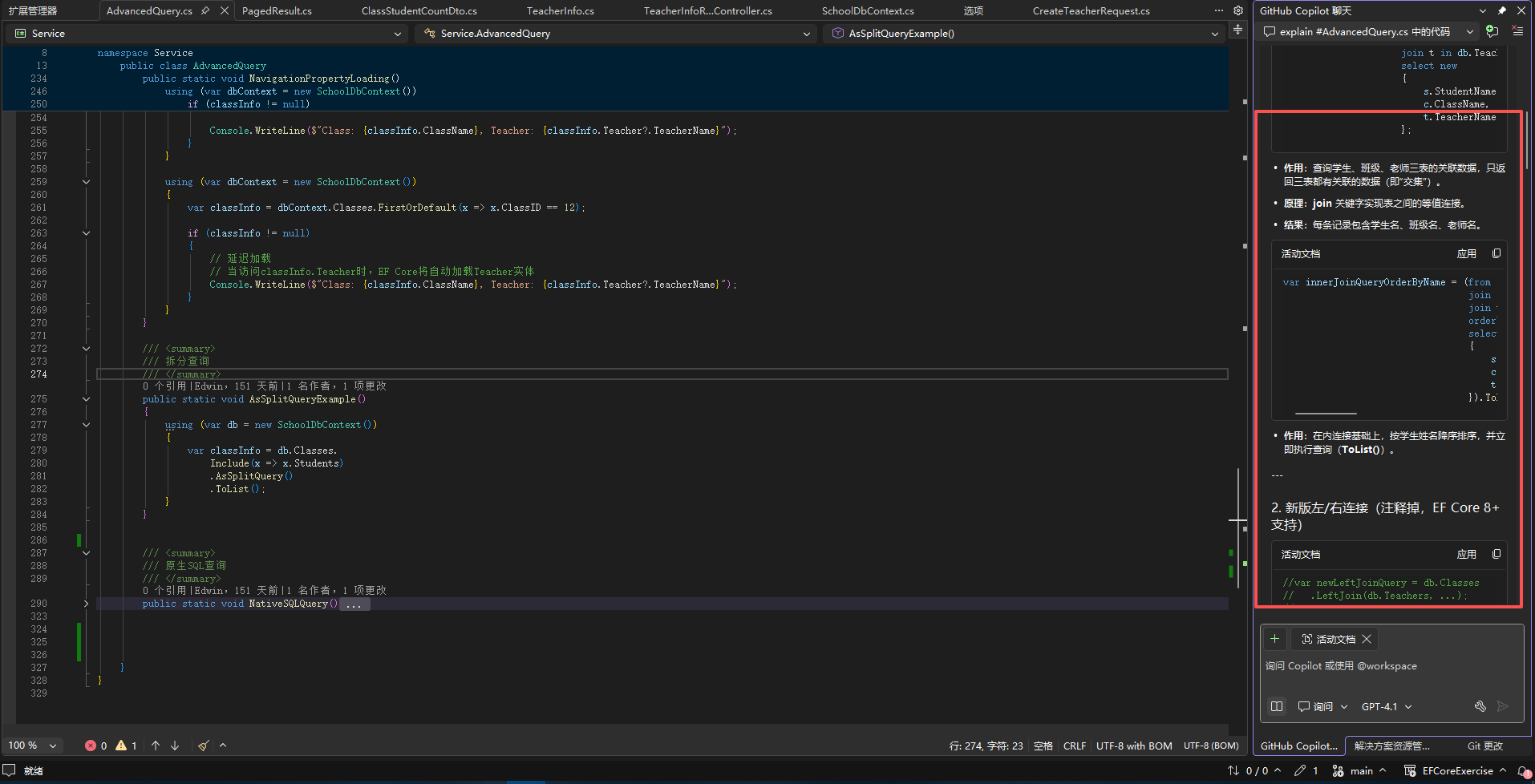Expand the collapsed NativeSQLQuery method

point(86,604)
